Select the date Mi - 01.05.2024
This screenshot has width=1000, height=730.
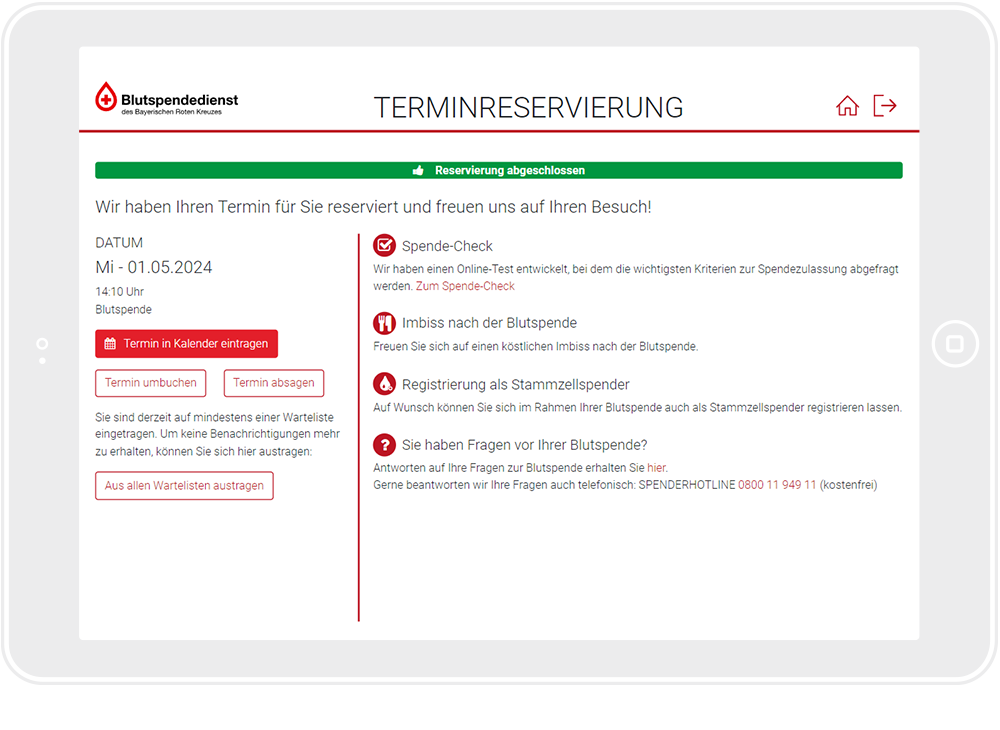click(154, 267)
